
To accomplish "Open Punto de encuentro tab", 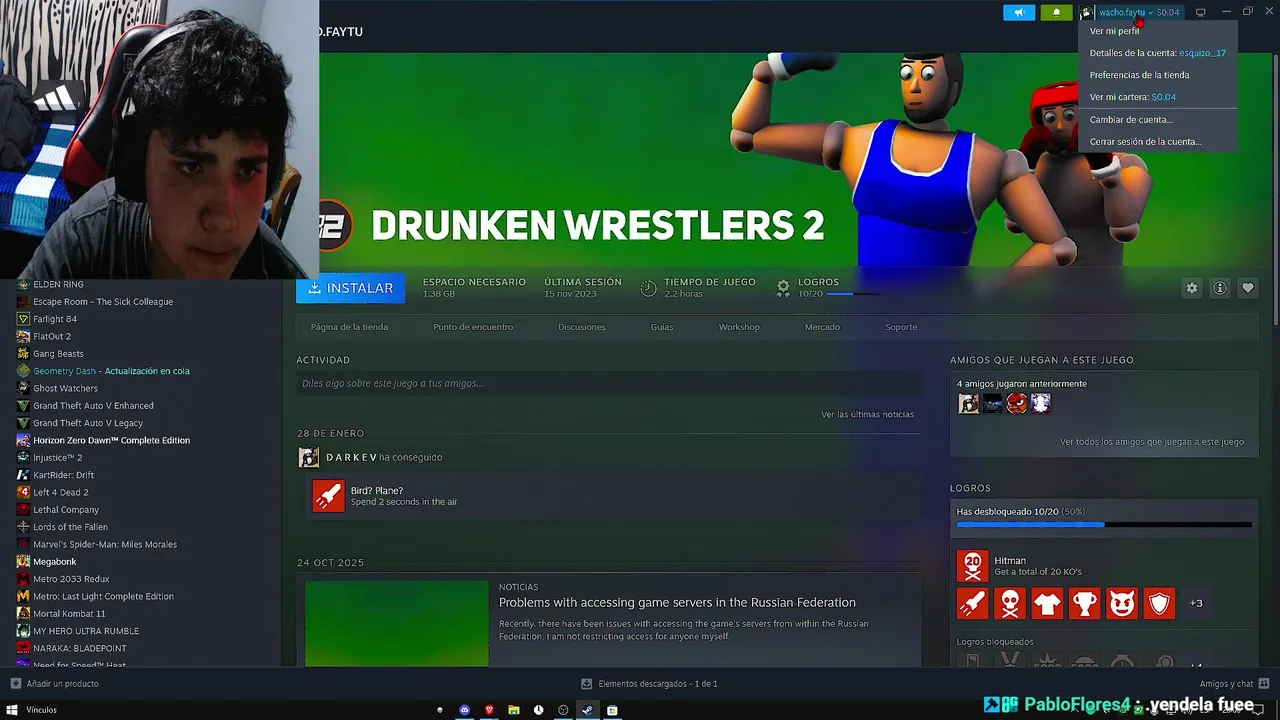I will (473, 327).
